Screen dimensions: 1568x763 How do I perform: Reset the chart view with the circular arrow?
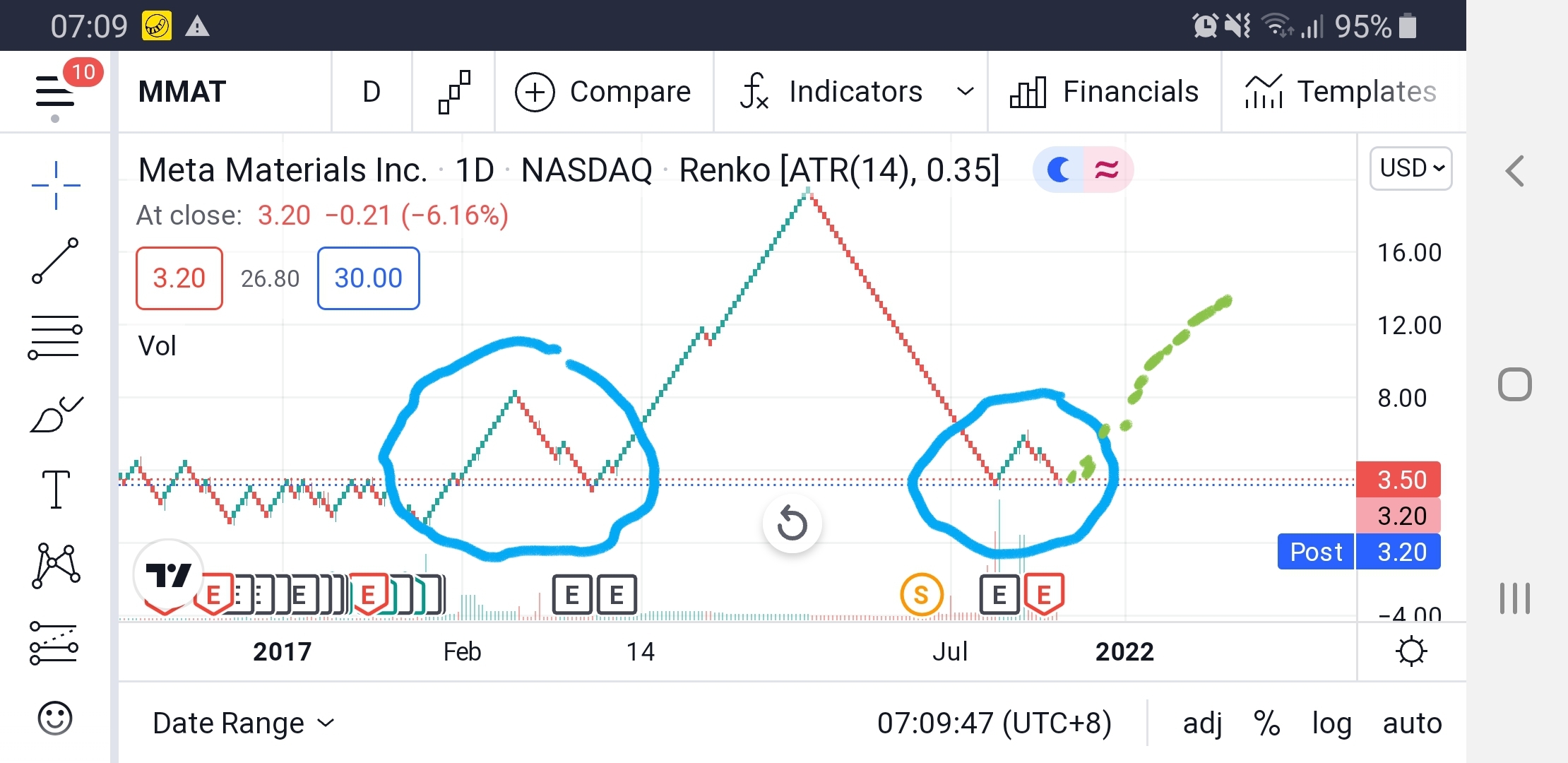click(x=792, y=524)
